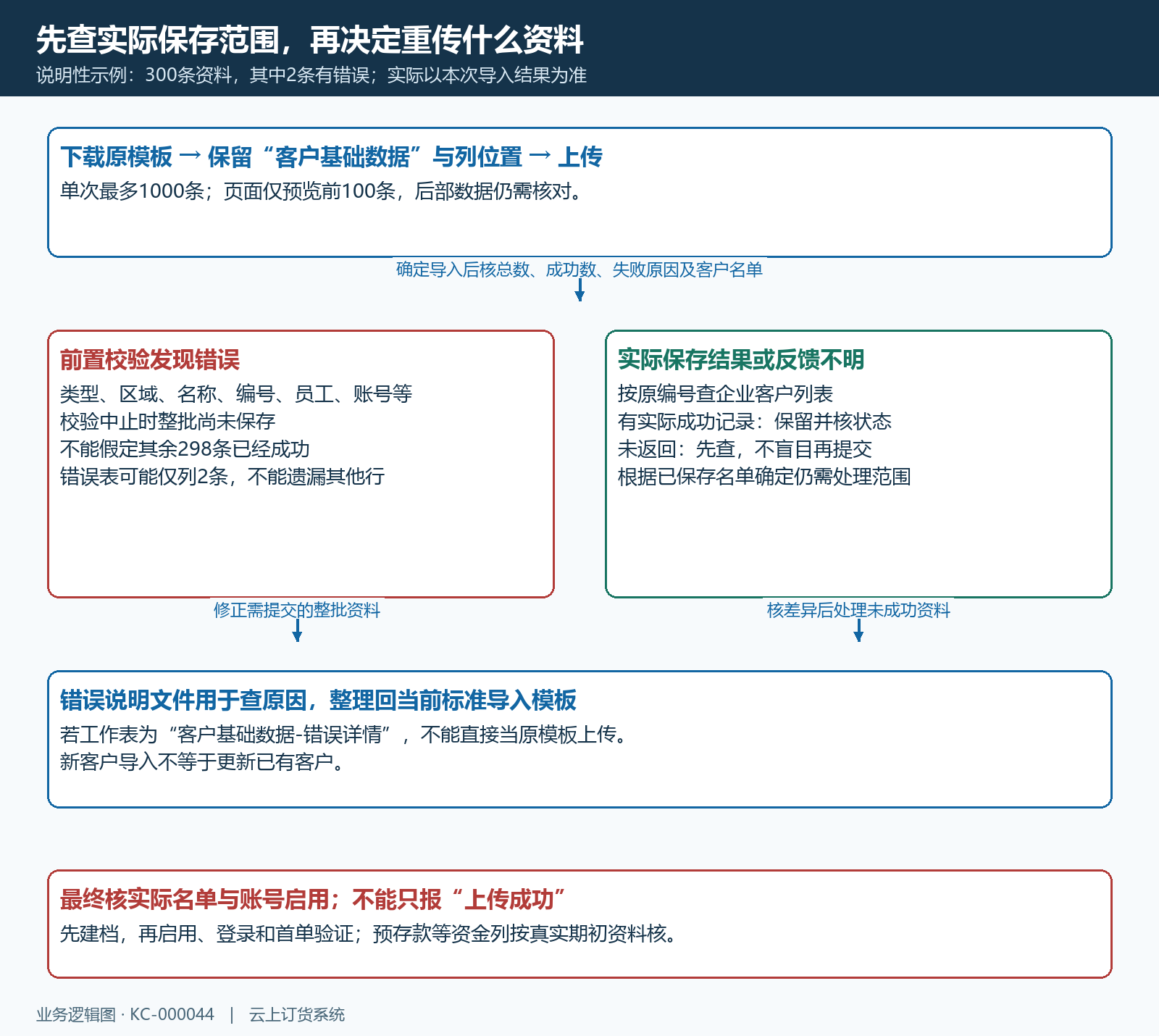
Task: Click line 根据已保存名单确定仍需处理范围
Action: pyautogui.click(x=764, y=477)
